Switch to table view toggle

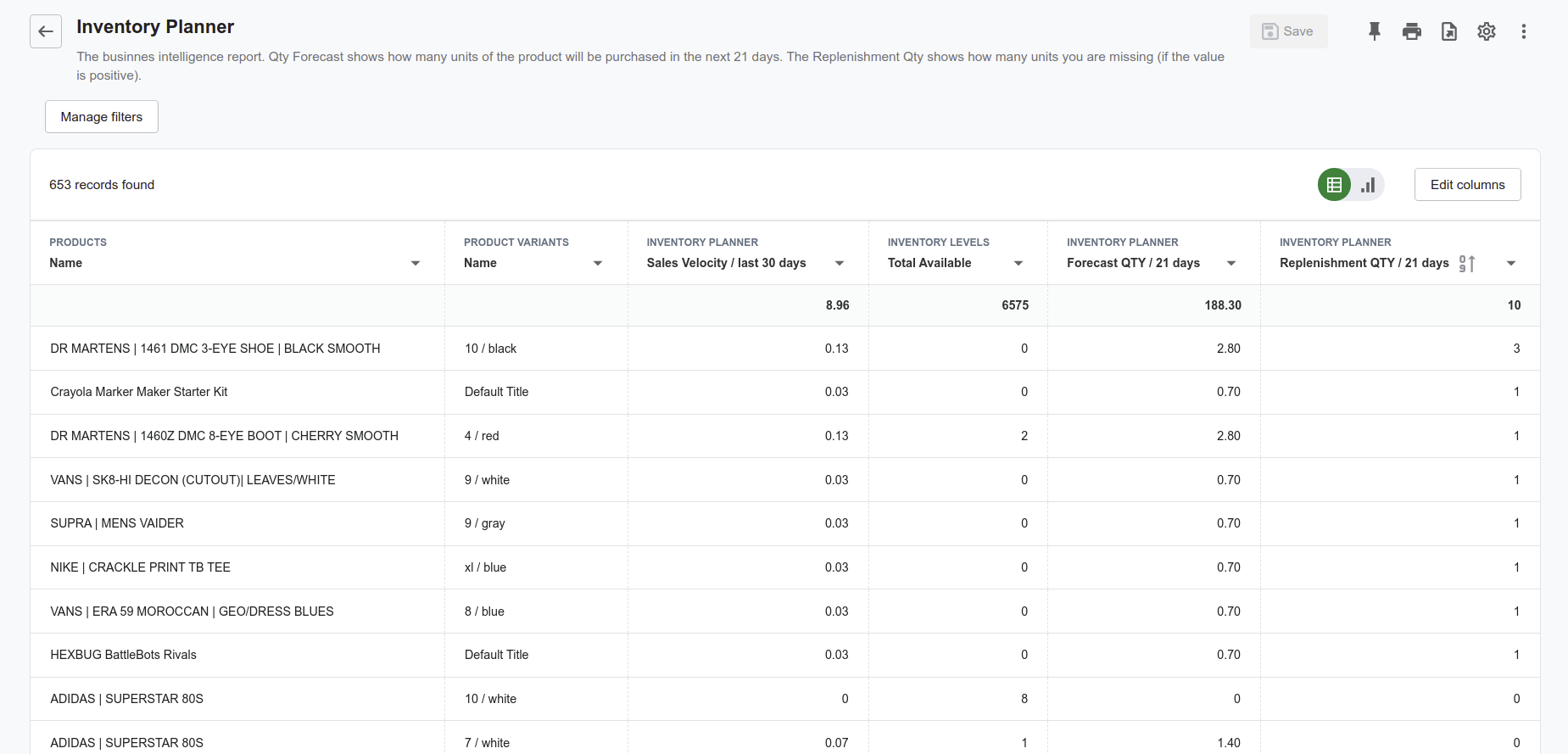click(1334, 185)
